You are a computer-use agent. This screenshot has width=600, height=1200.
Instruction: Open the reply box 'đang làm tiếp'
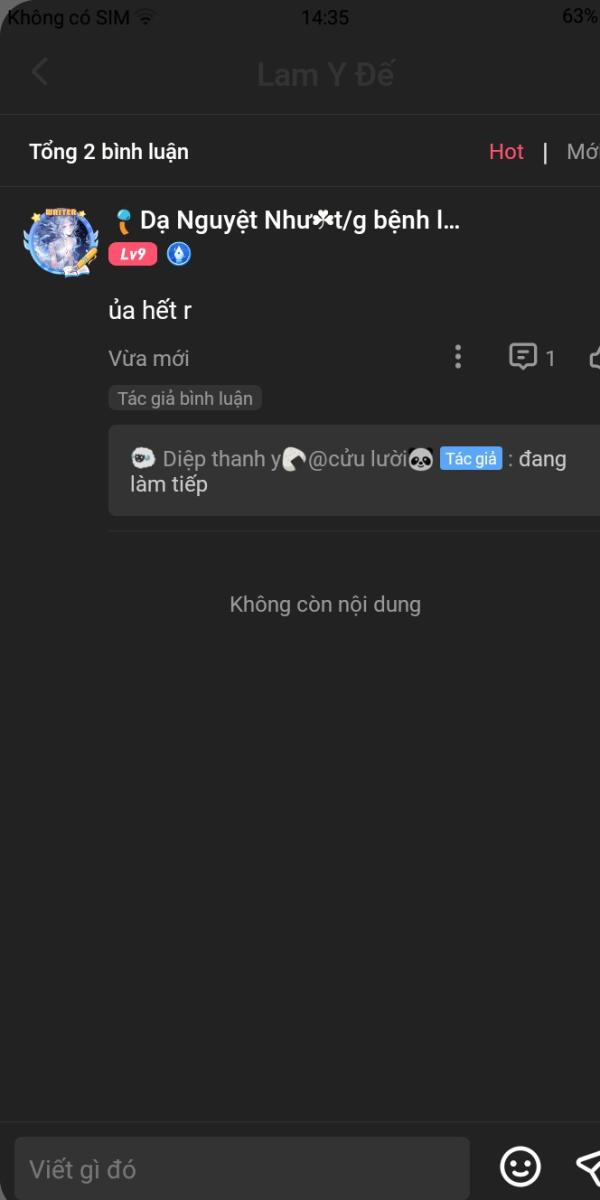point(354,471)
